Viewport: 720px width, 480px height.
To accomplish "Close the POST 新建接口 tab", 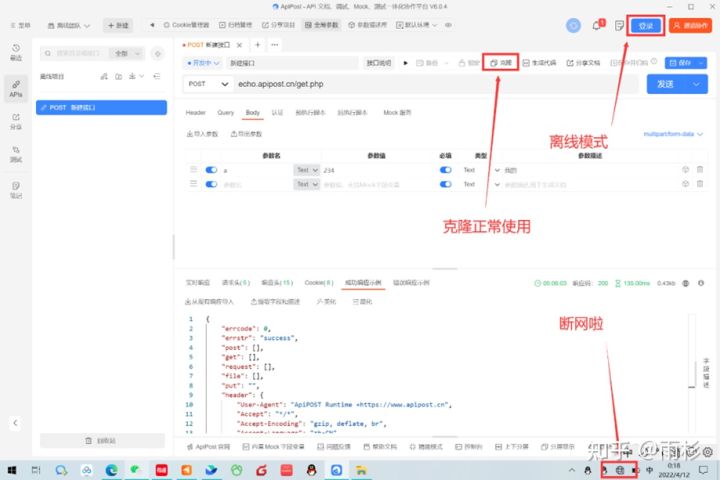I will pyautogui.click(x=239, y=45).
